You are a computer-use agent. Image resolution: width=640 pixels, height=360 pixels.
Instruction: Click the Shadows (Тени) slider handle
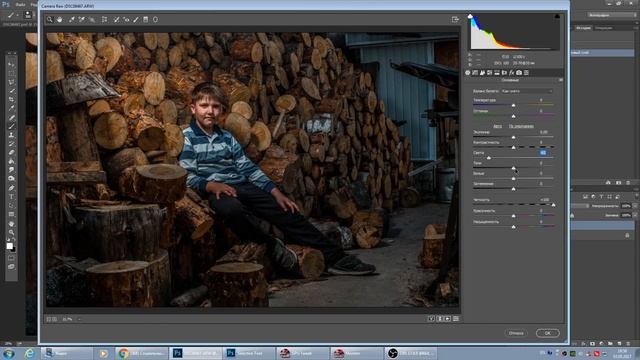click(x=513, y=168)
